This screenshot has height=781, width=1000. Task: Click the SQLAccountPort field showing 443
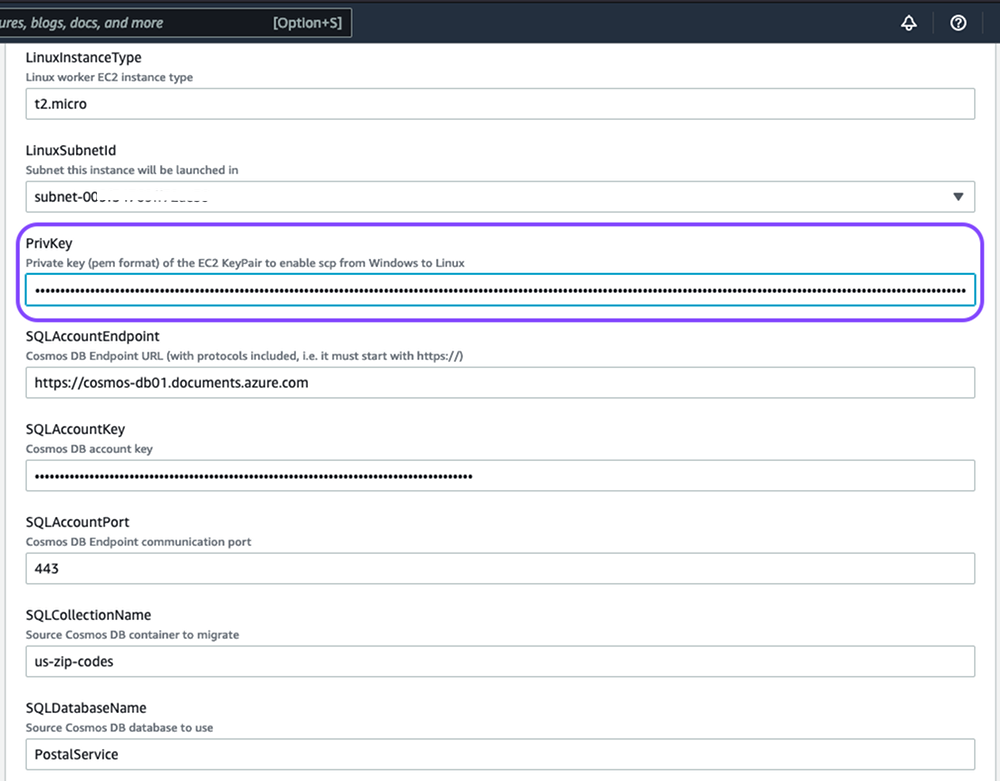click(500, 568)
